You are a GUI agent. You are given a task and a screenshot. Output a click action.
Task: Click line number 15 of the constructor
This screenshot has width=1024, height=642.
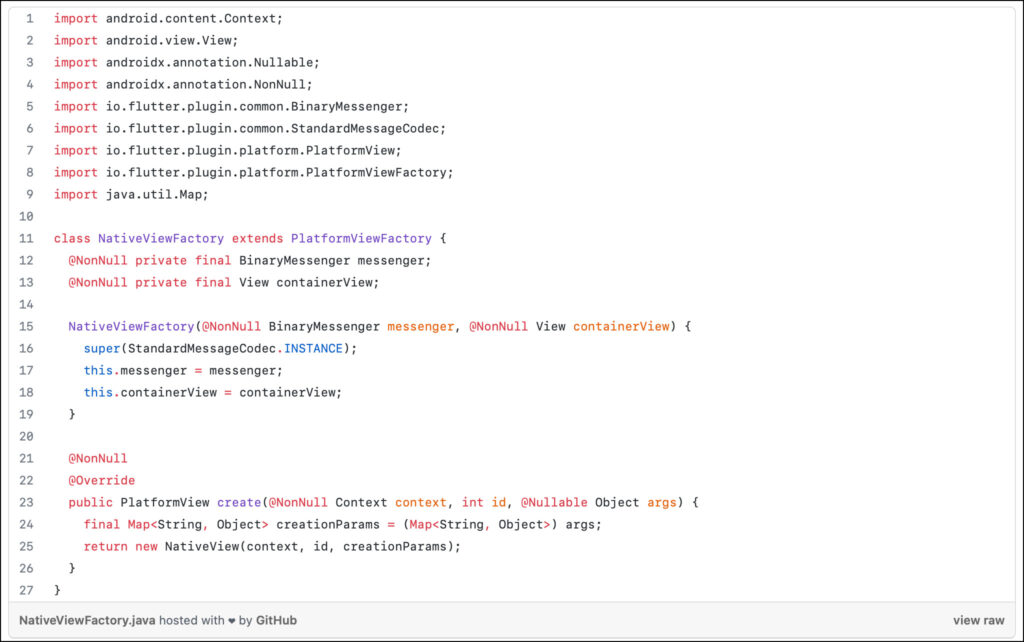coord(27,327)
